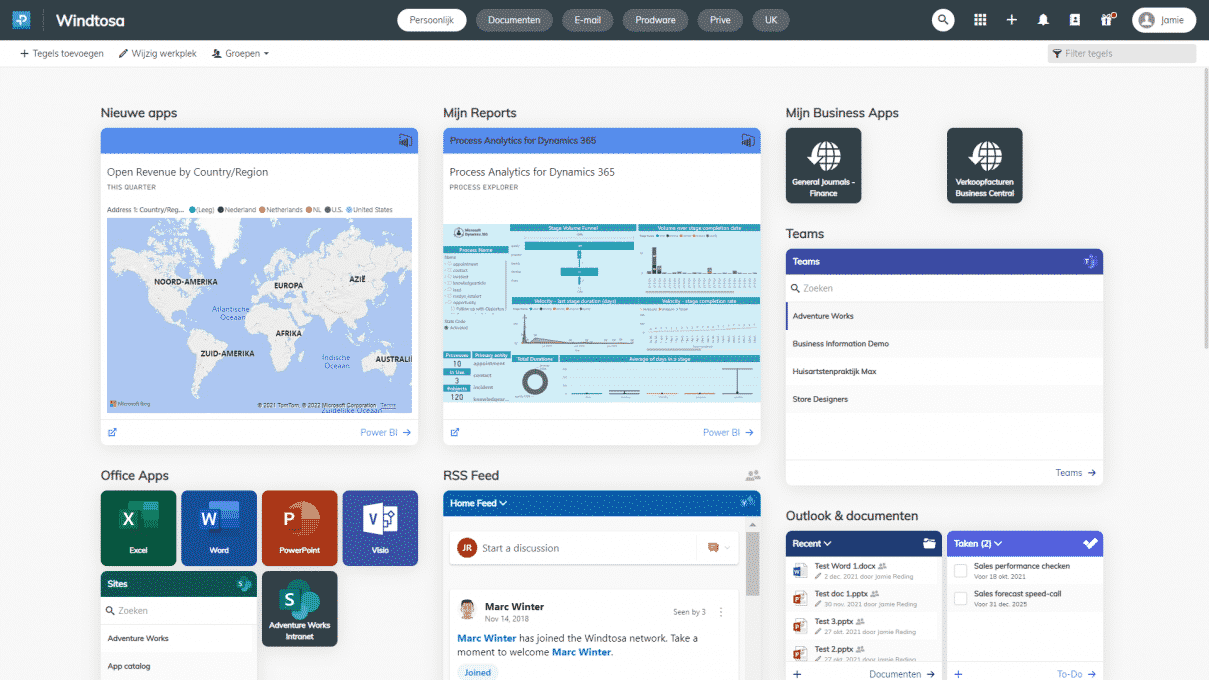The image size is (1209, 680).
Task: Add new task with plus in Taken tile
Action: 958,674
